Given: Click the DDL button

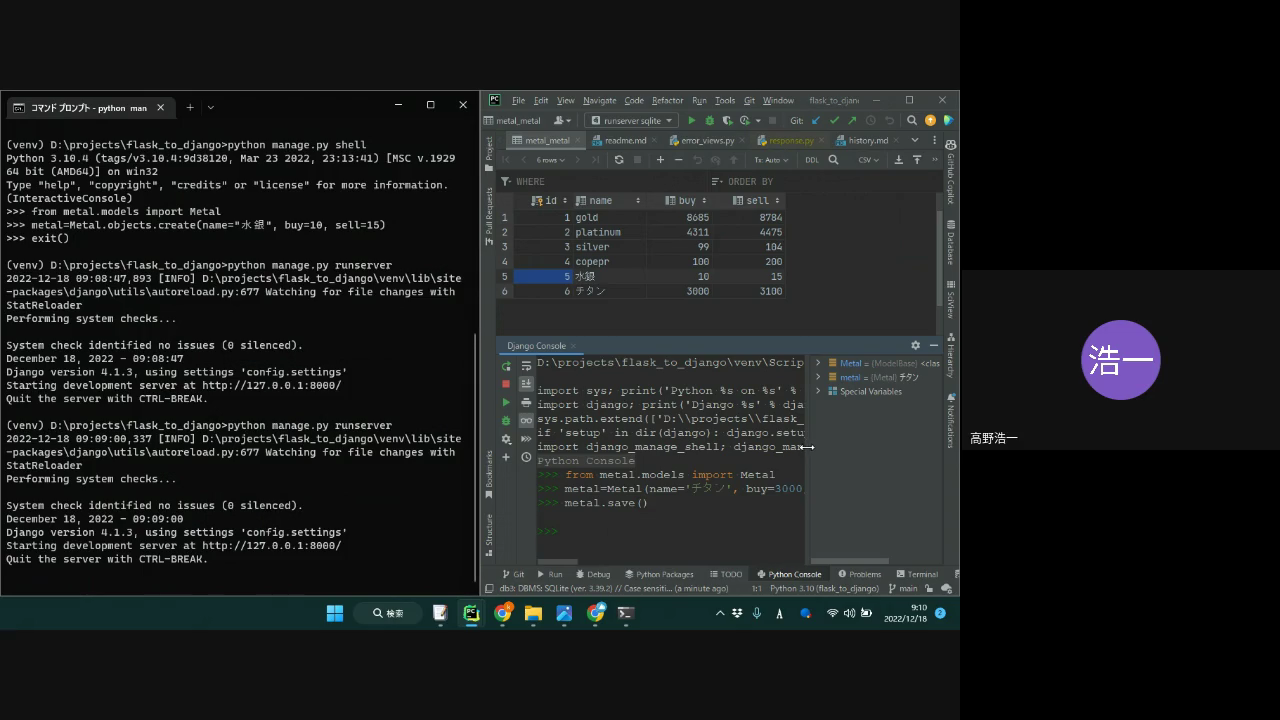Looking at the screenshot, I should (x=812, y=160).
